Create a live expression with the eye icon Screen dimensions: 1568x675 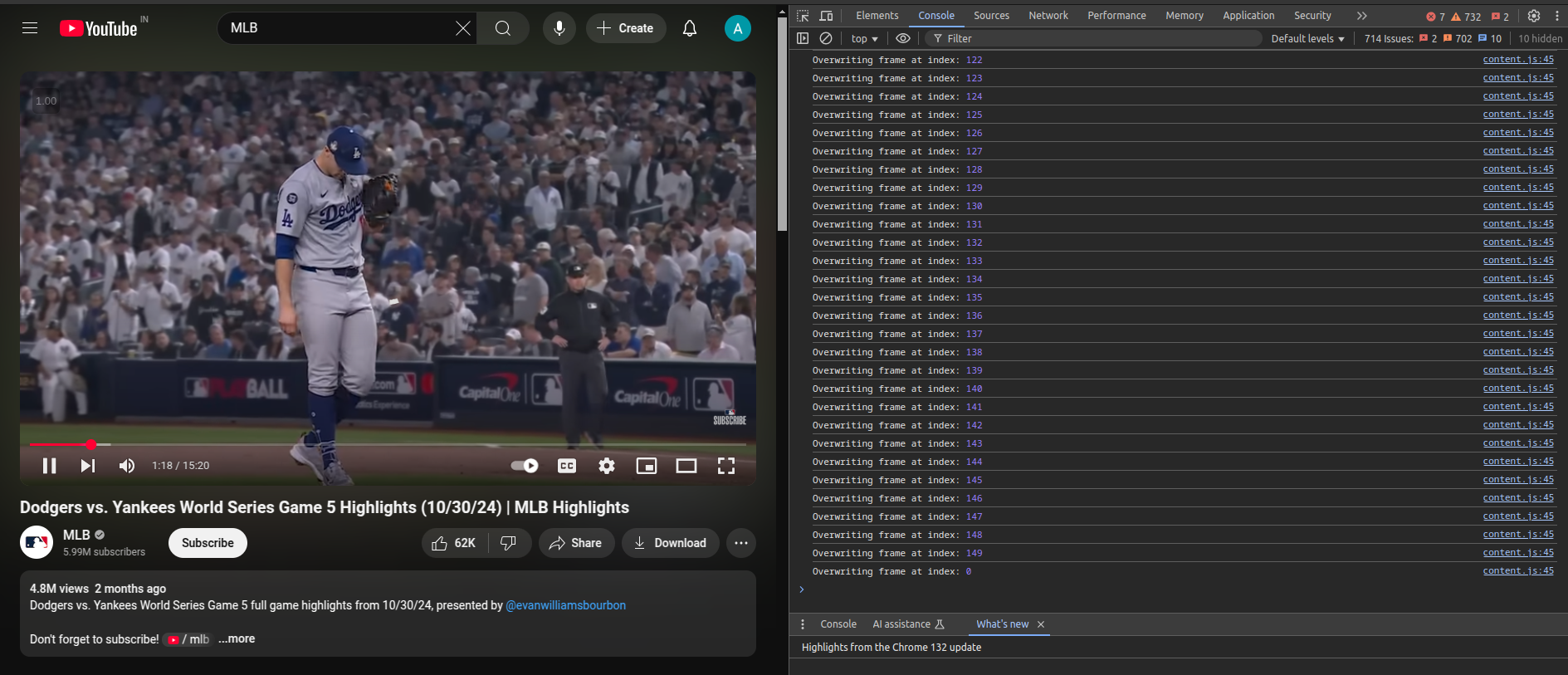tap(903, 38)
